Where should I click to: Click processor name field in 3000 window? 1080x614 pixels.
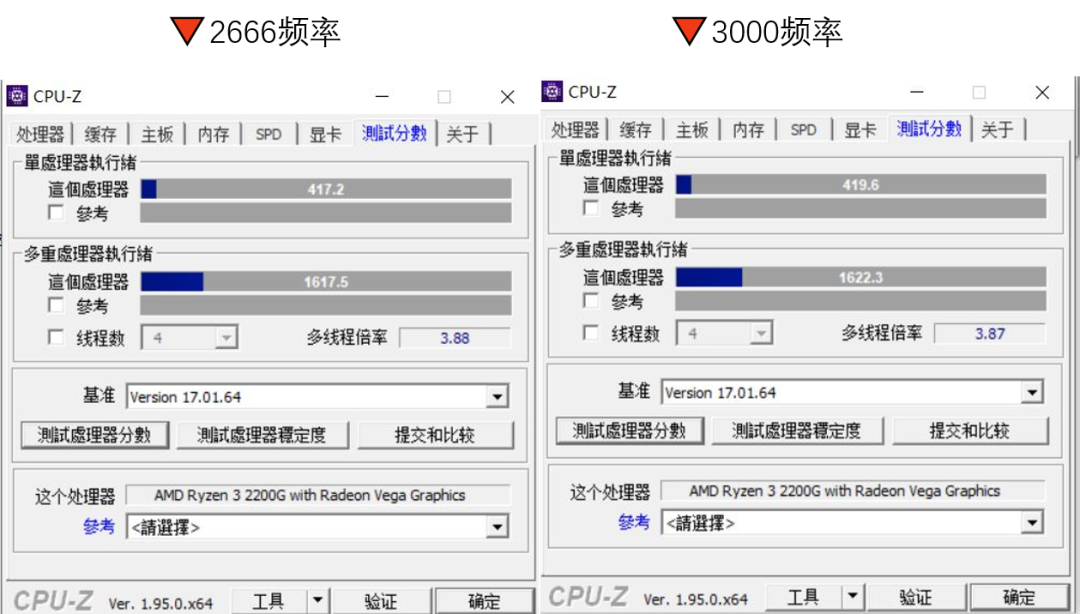pos(853,491)
